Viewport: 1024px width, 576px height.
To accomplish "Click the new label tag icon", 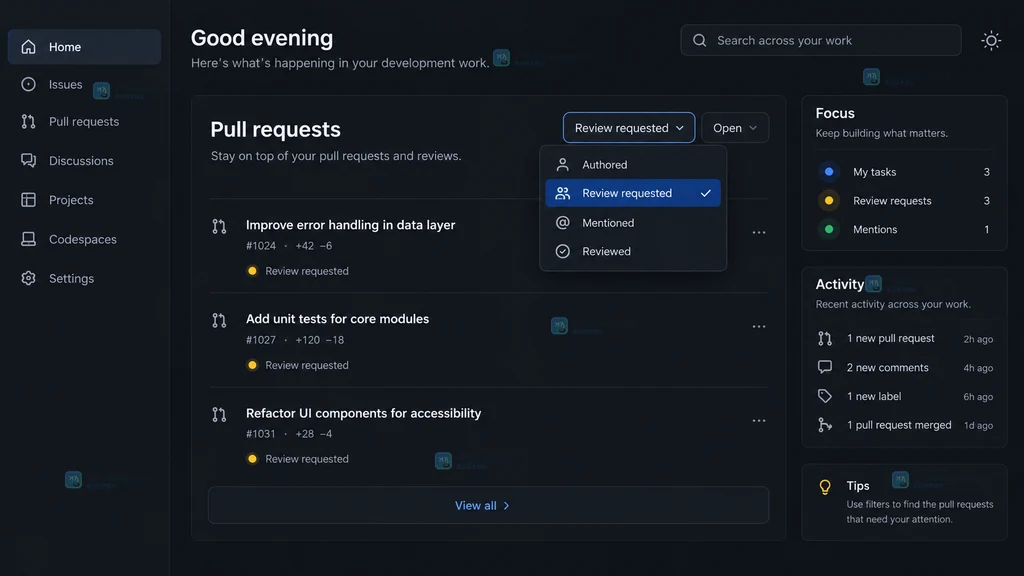I will (825, 396).
